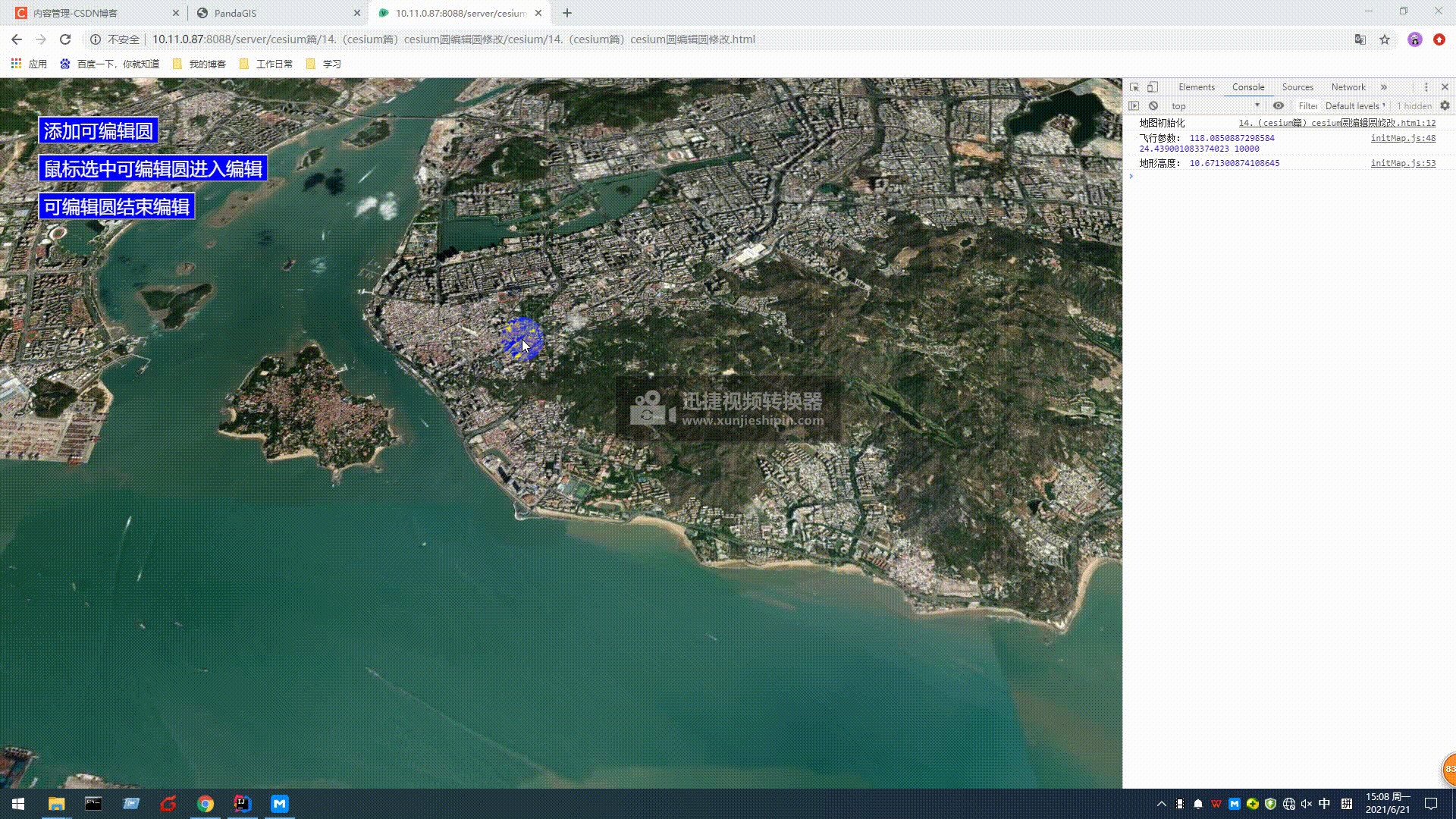Clear console with the ban icon

1153,106
